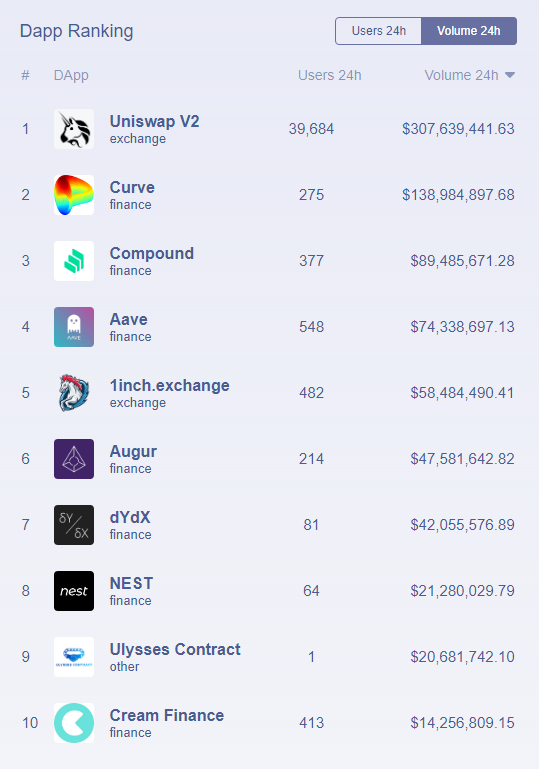Open the Cream Finance name link
539x769 pixels.
pyautogui.click(x=167, y=715)
